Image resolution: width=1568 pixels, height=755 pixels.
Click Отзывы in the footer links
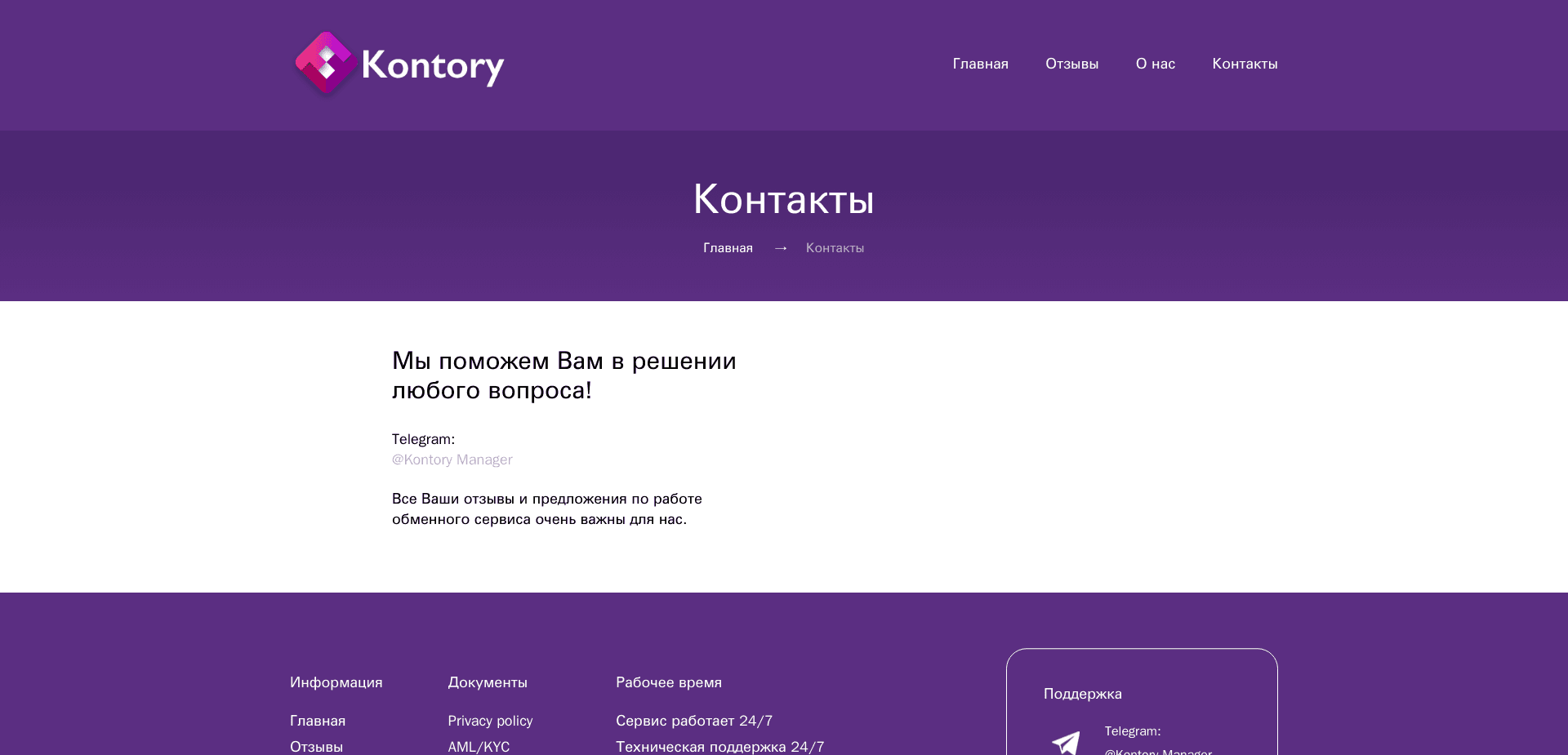pos(315,746)
